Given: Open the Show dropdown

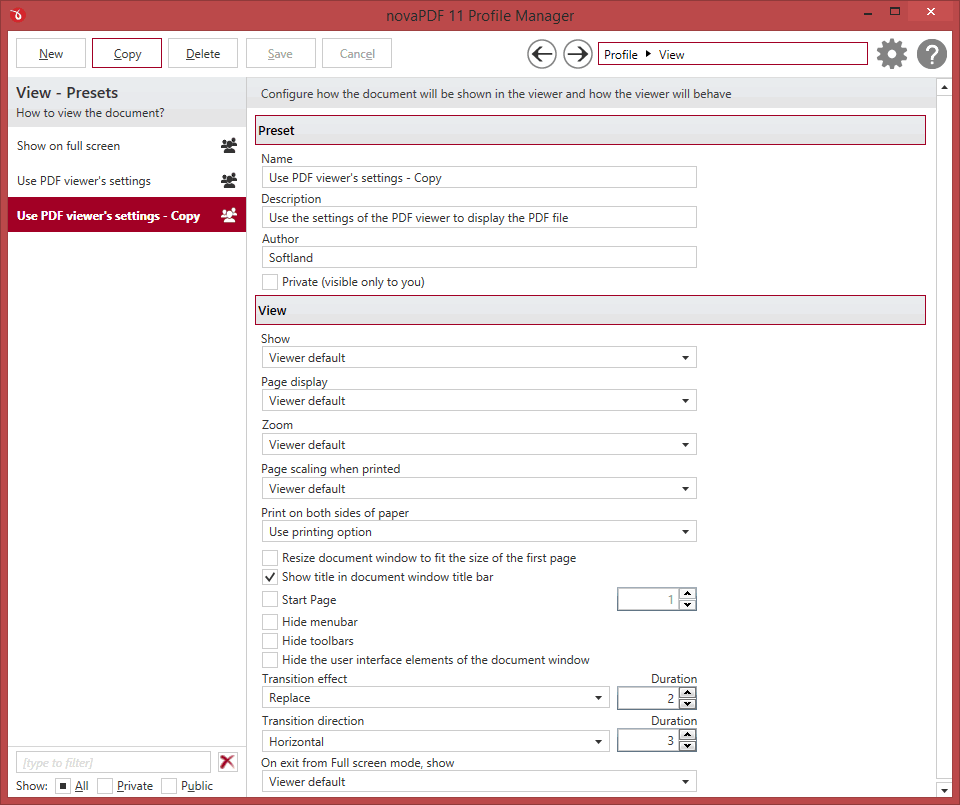Looking at the screenshot, I should click(479, 358).
